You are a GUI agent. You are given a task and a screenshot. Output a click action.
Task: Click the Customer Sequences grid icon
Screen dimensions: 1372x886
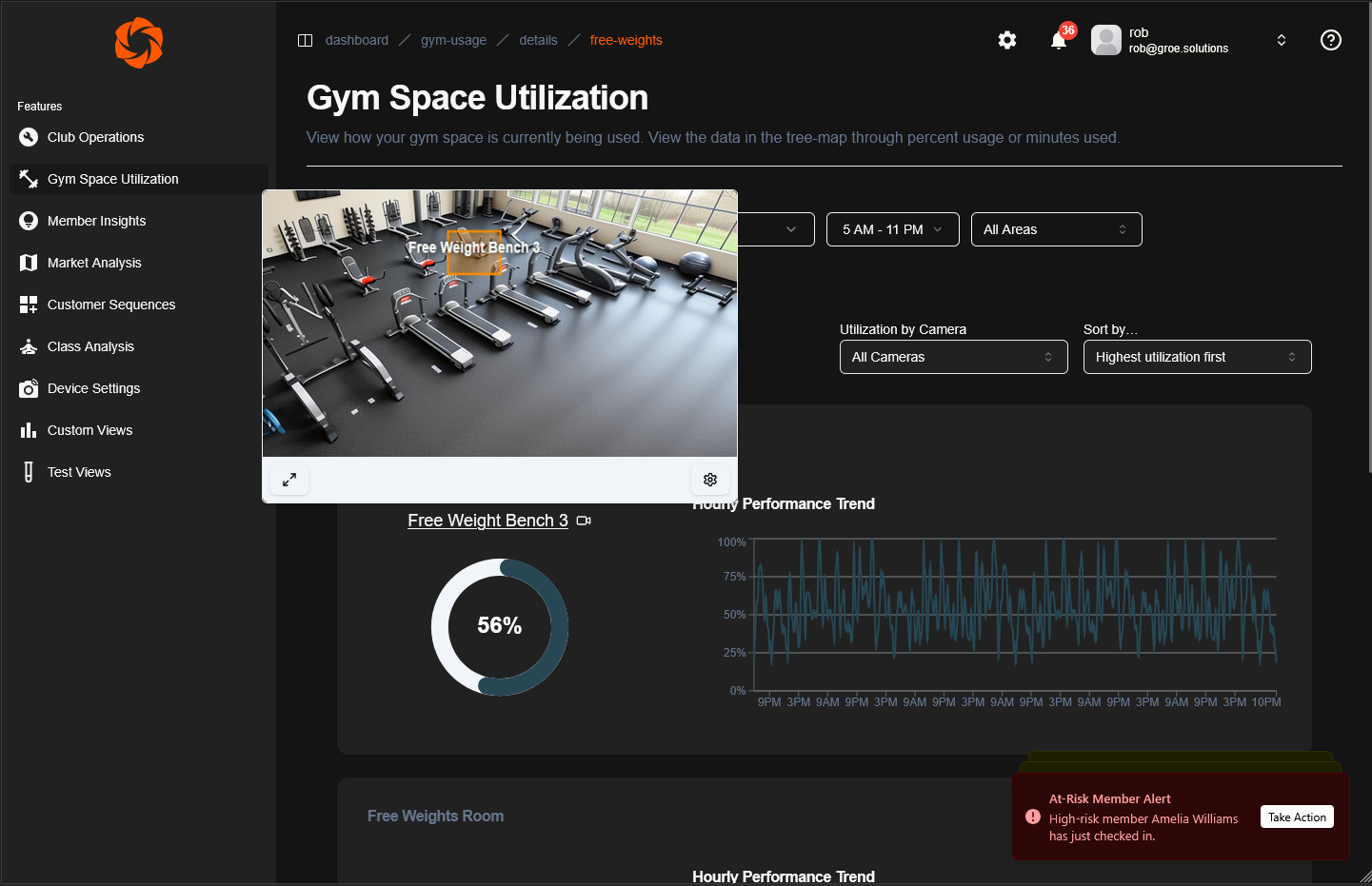[x=29, y=305]
